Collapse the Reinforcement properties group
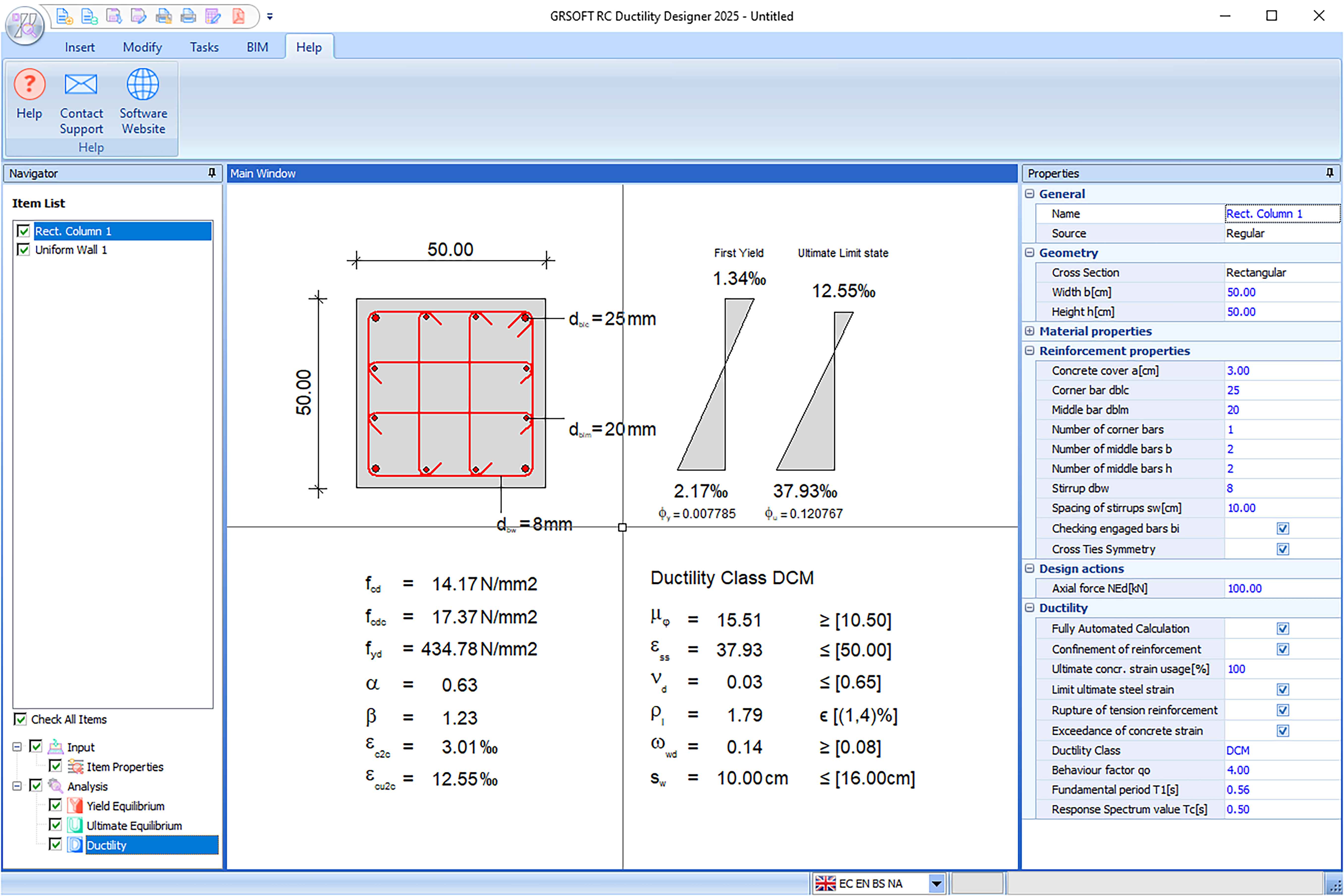Screen dimensions: 1344x896 coord(1030,351)
